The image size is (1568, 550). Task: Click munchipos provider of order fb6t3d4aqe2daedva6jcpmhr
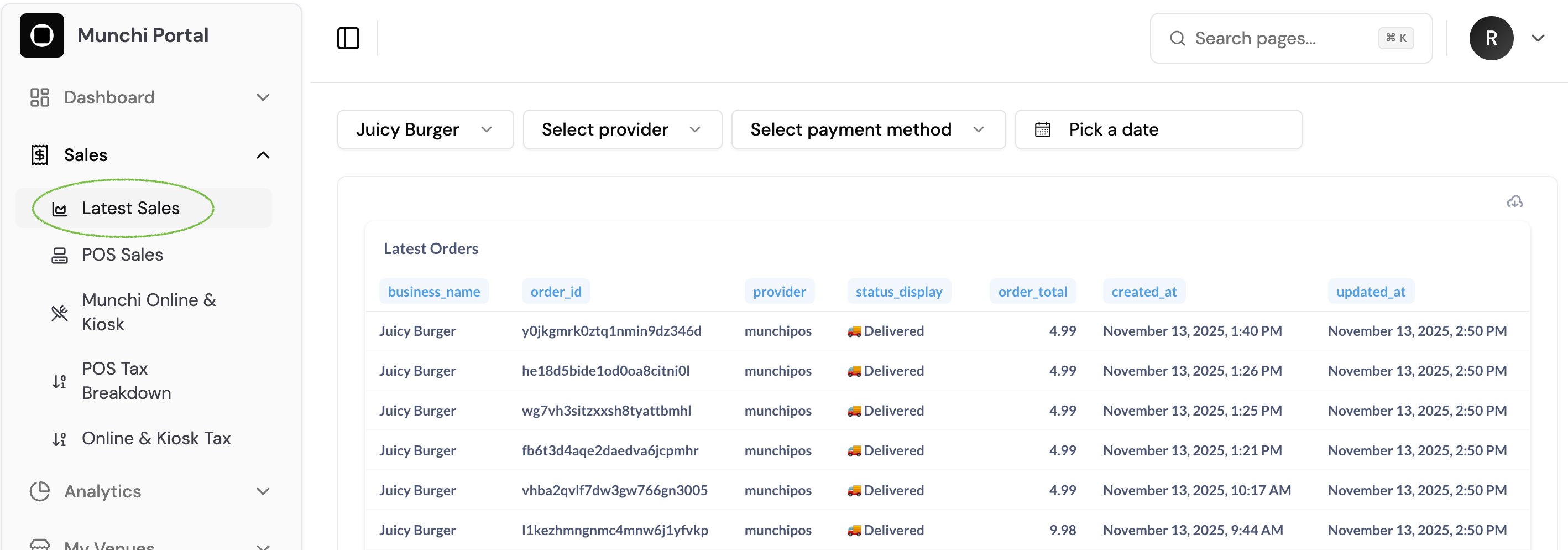[778, 451]
